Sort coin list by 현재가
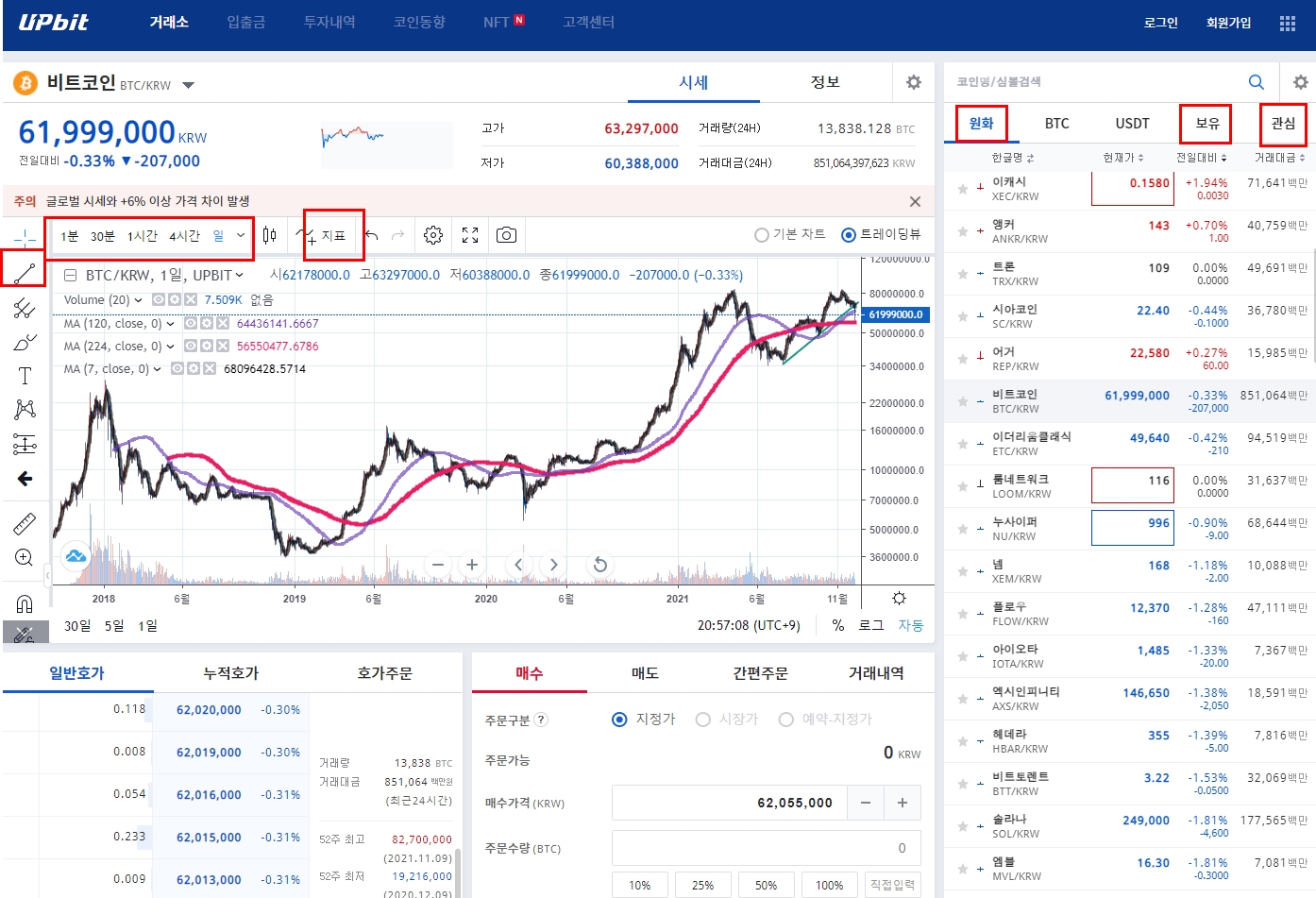1316x898 pixels. [1123, 158]
